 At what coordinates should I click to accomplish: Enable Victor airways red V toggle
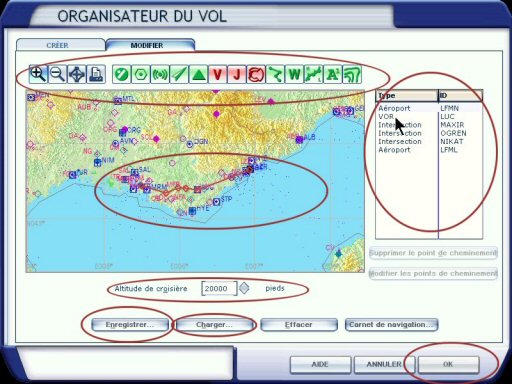tap(217, 74)
